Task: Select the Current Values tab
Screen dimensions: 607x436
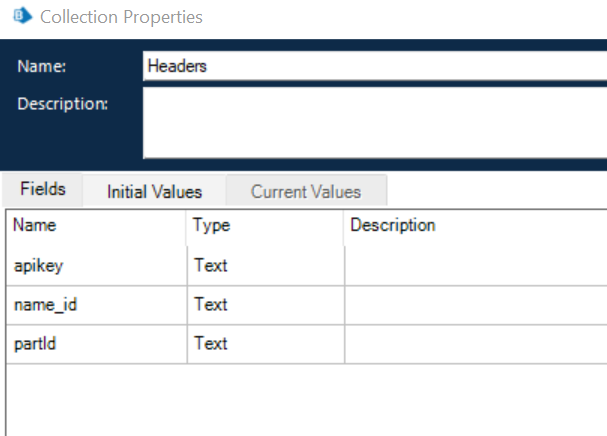Action: pos(306,191)
